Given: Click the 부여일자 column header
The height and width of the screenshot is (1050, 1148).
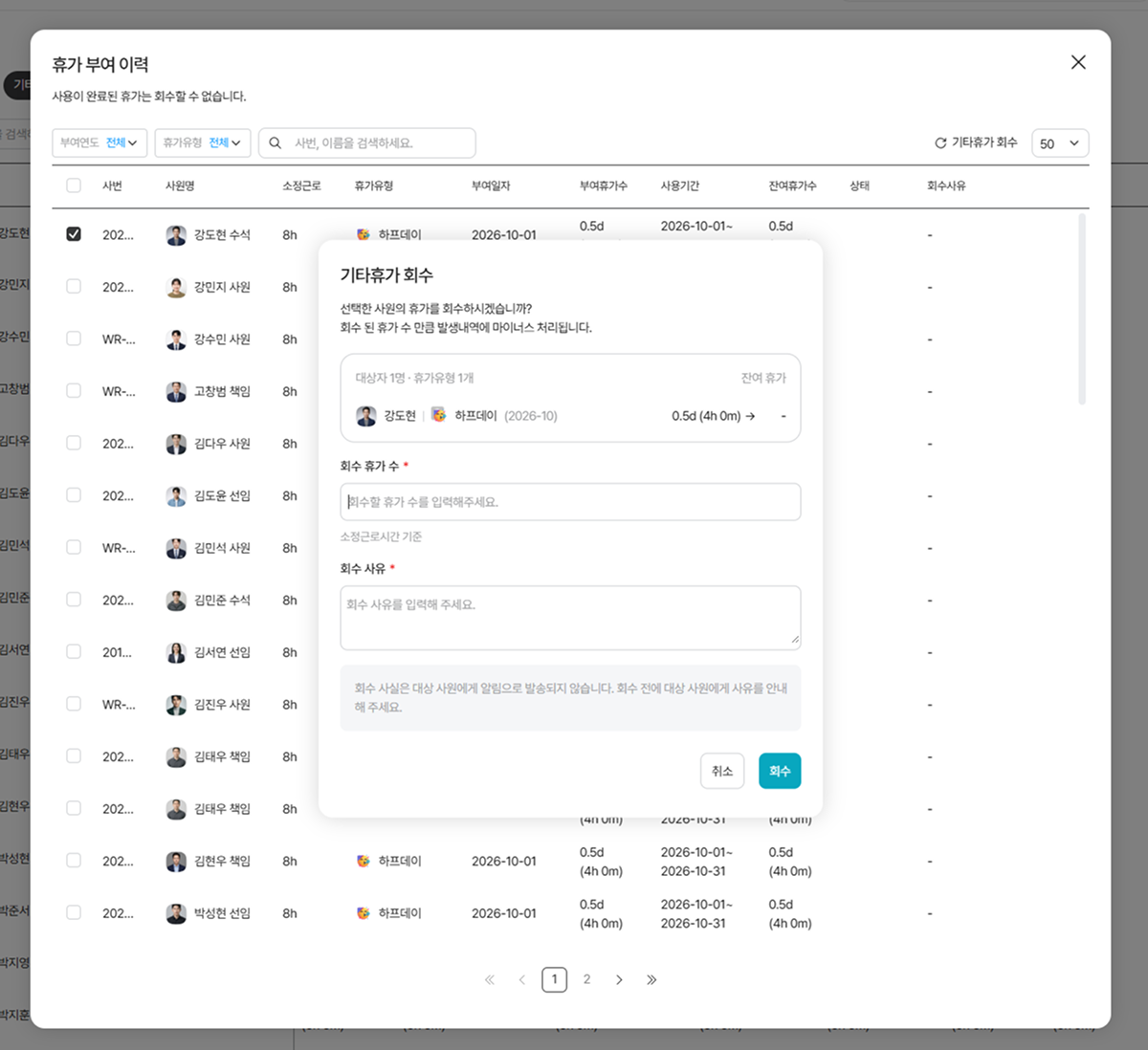Looking at the screenshot, I should coord(491,186).
